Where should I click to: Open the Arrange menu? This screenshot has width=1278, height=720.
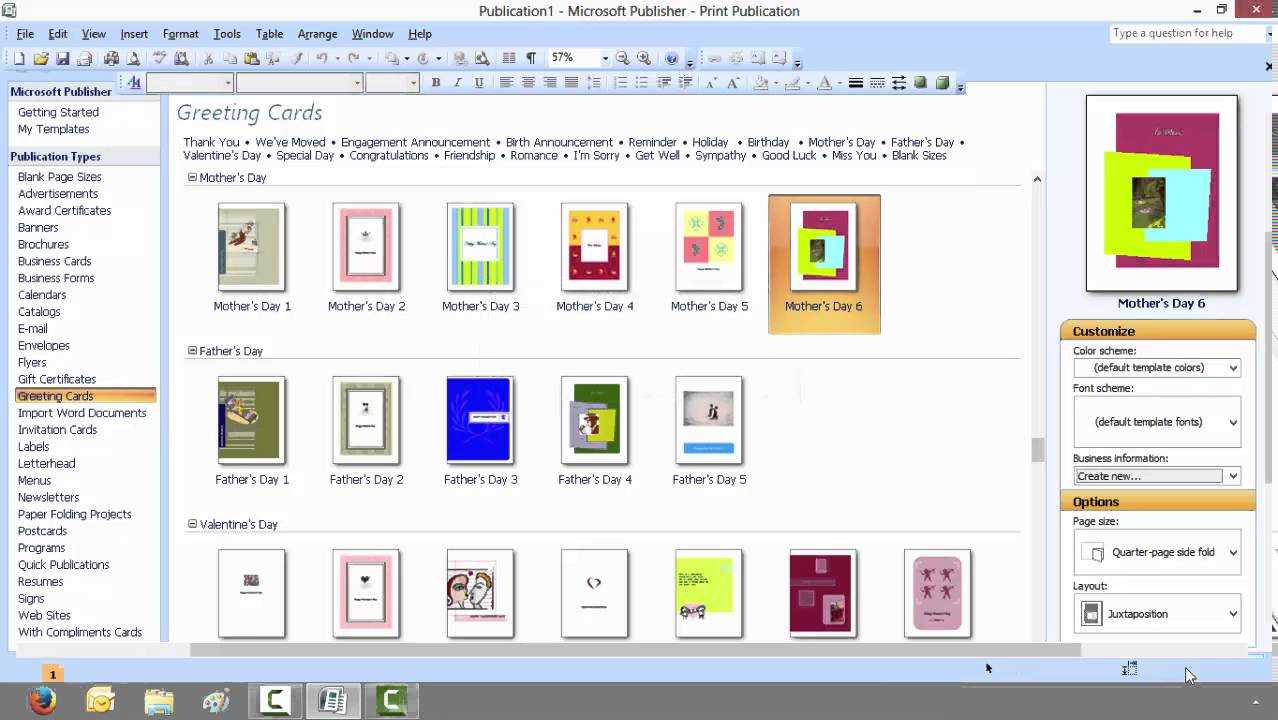point(317,34)
